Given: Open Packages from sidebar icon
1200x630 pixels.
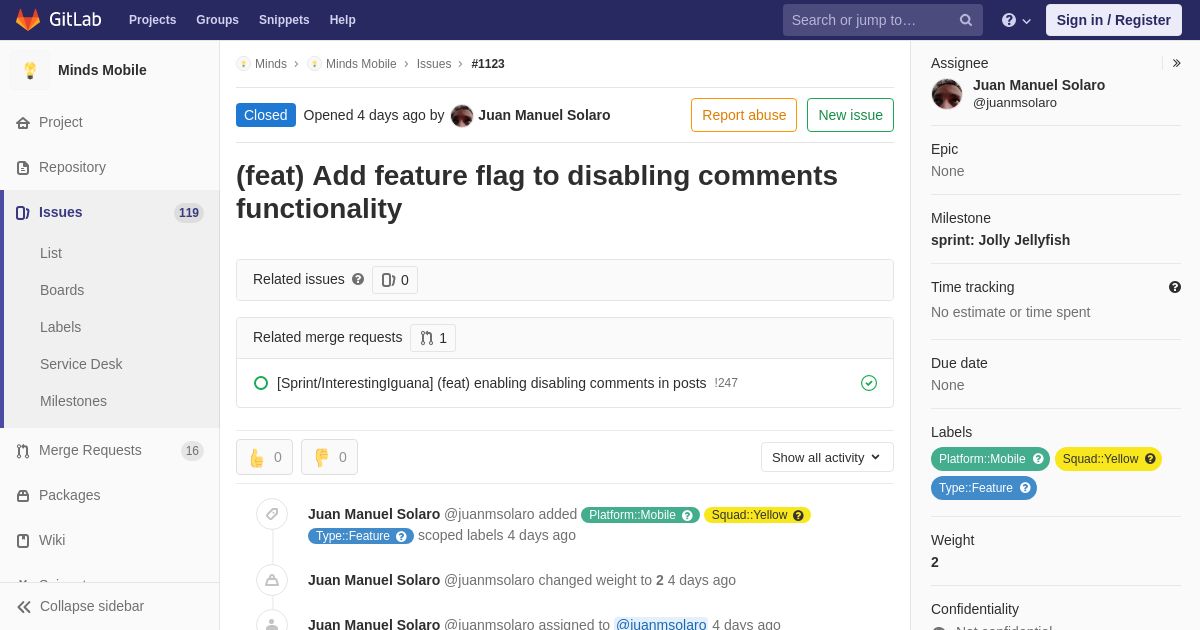Looking at the screenshot, I should [x=23, y=495].
